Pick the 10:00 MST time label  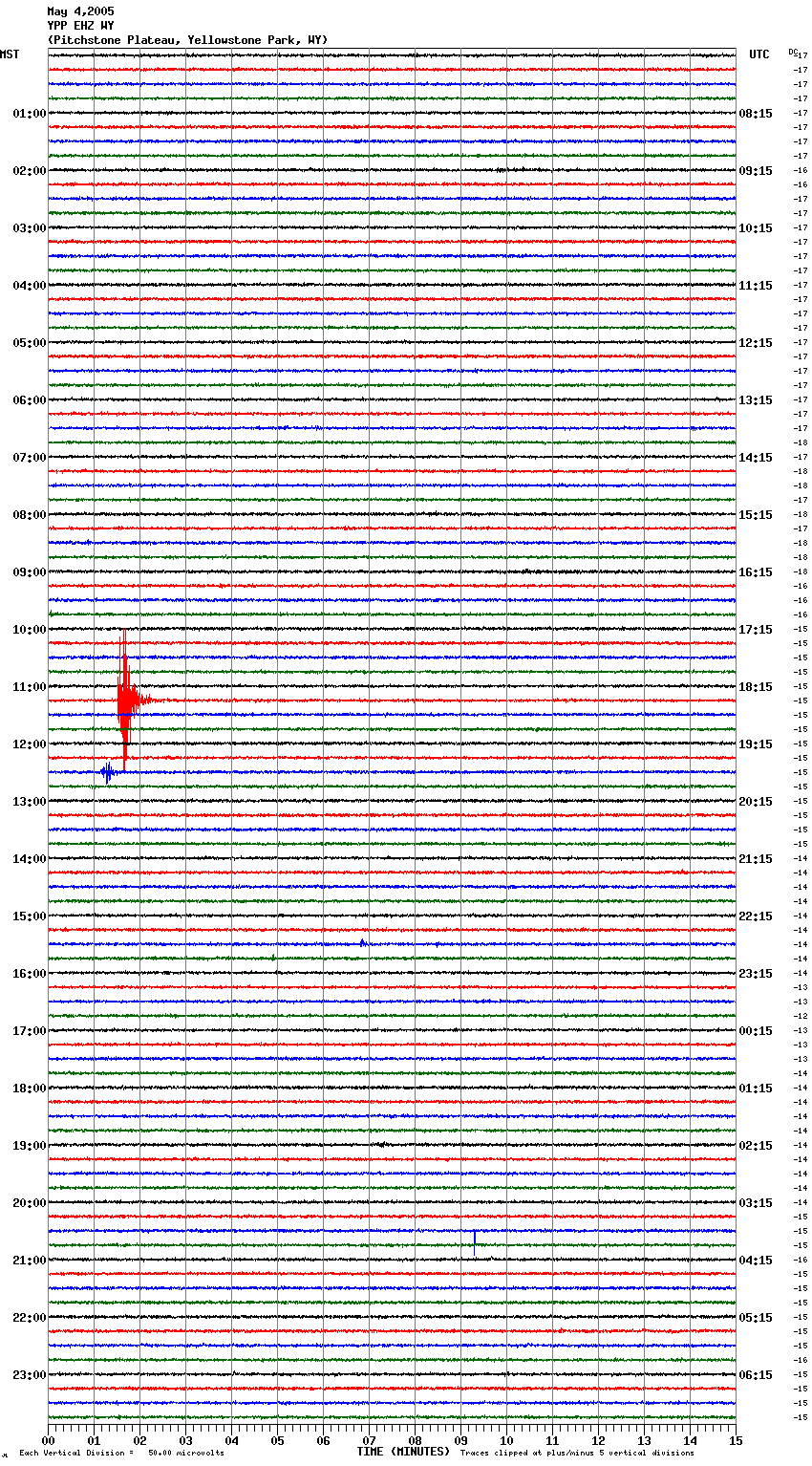tap(30, 630)
